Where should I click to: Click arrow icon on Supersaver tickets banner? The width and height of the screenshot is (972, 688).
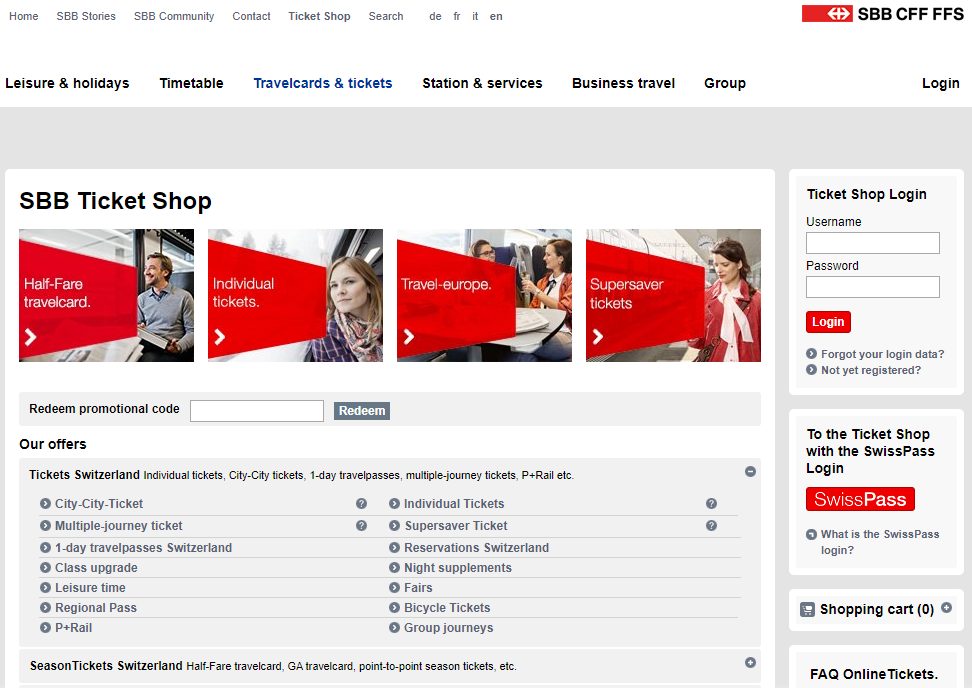(598, 337)
